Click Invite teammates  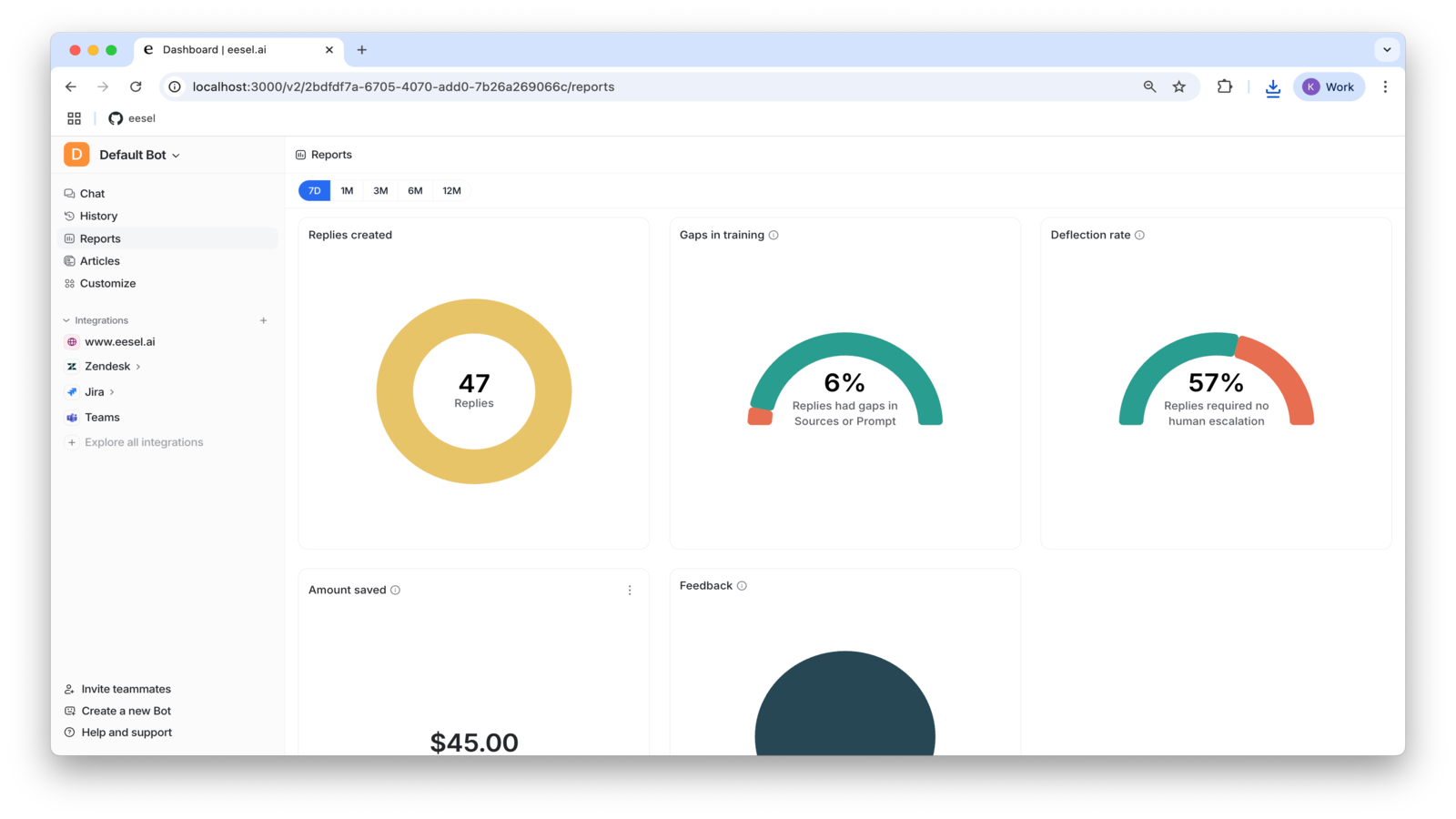pos(126,688)
